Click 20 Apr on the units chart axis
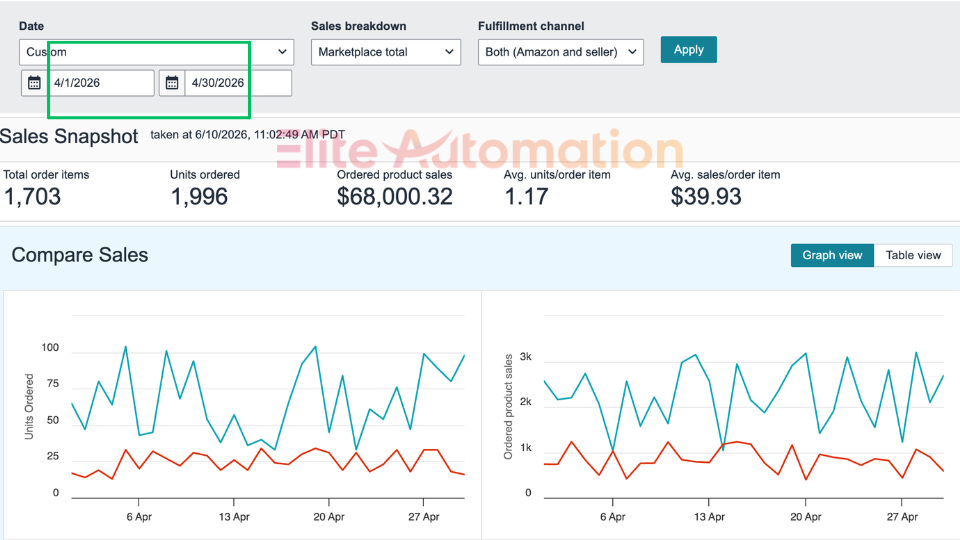This screenshot has width=960, height=540. [329, 517]
